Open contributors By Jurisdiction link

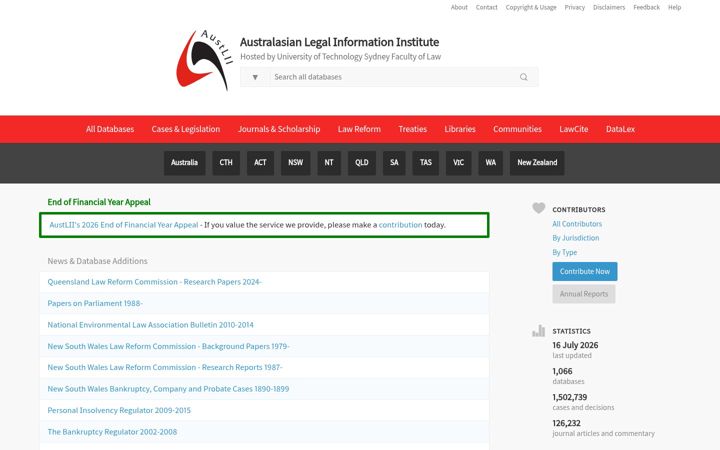click(x=575, y=238)
